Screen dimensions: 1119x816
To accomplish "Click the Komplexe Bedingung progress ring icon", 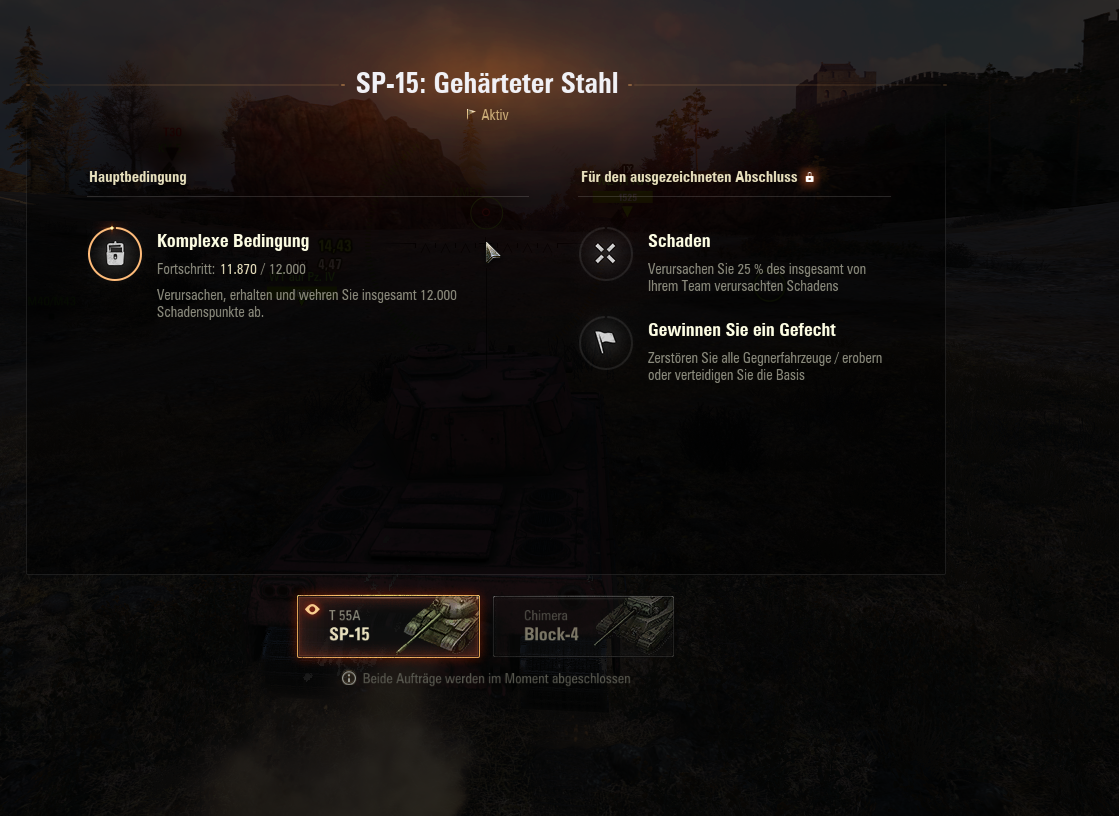I will click(115, 253).
